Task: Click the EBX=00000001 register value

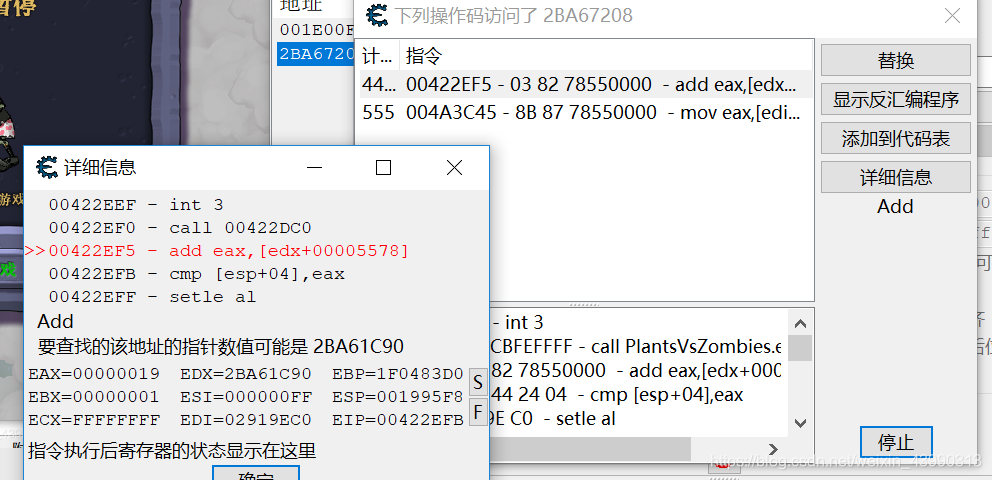Action: tap(94, 397)
